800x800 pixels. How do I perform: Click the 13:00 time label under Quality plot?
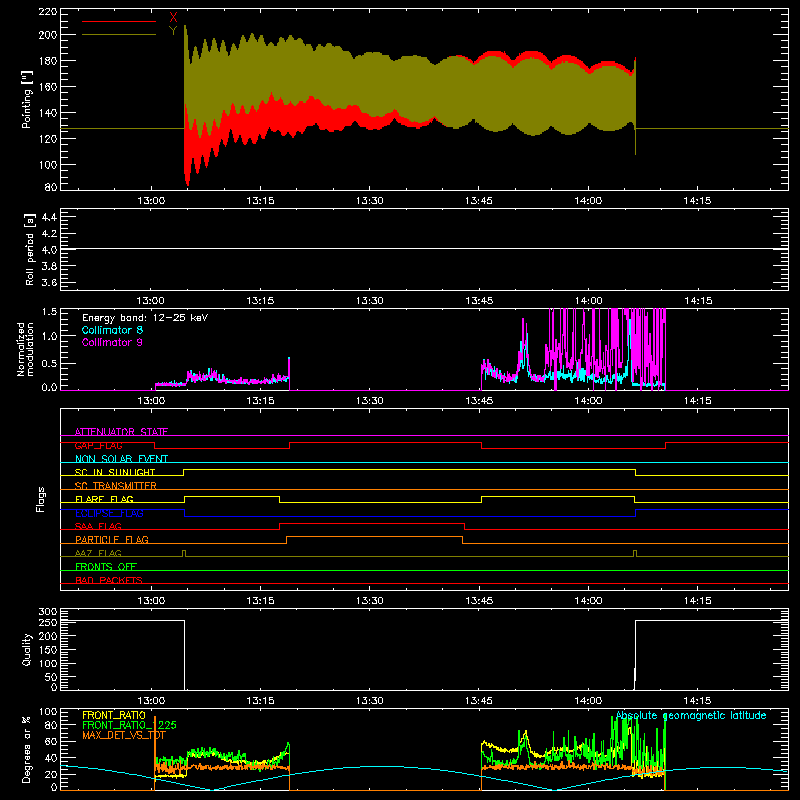point(151,701)
